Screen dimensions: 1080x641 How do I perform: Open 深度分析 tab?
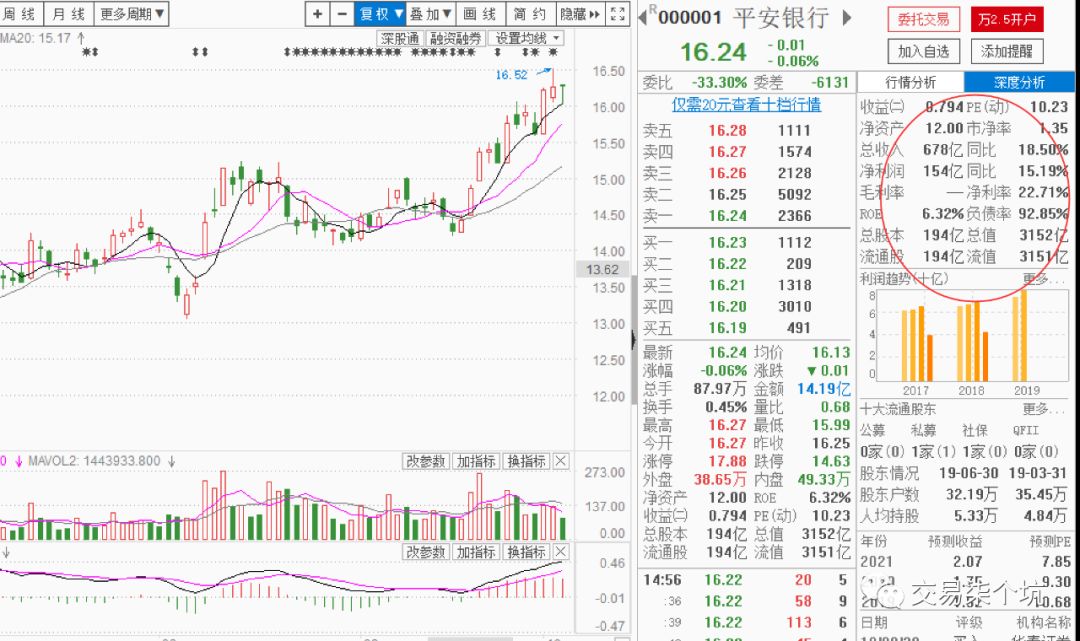[x=1019, y=83]
